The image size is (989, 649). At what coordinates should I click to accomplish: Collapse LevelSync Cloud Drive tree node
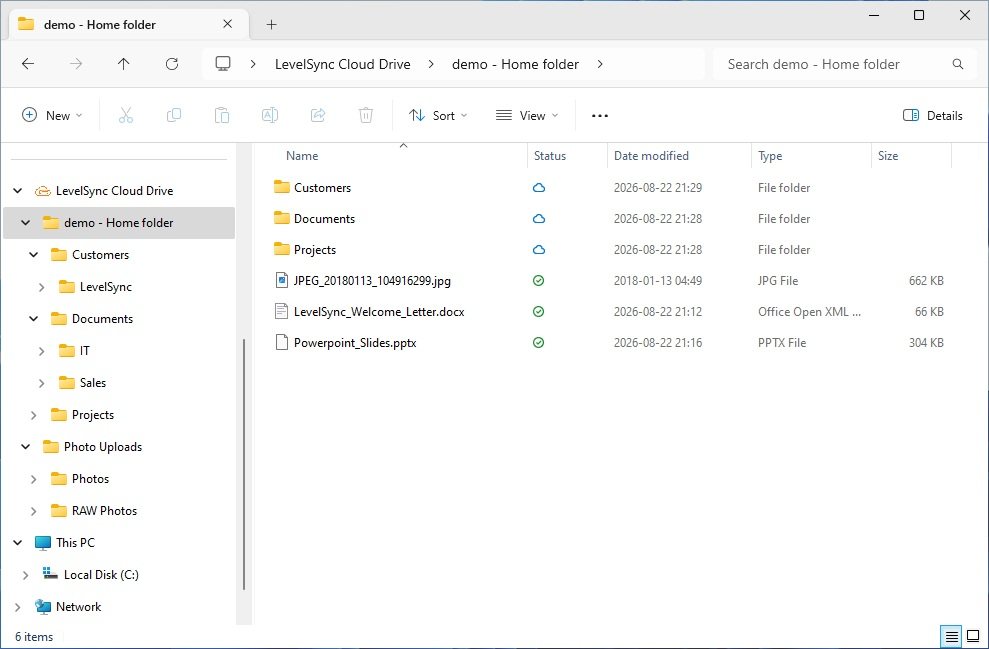tap(18, 190)
